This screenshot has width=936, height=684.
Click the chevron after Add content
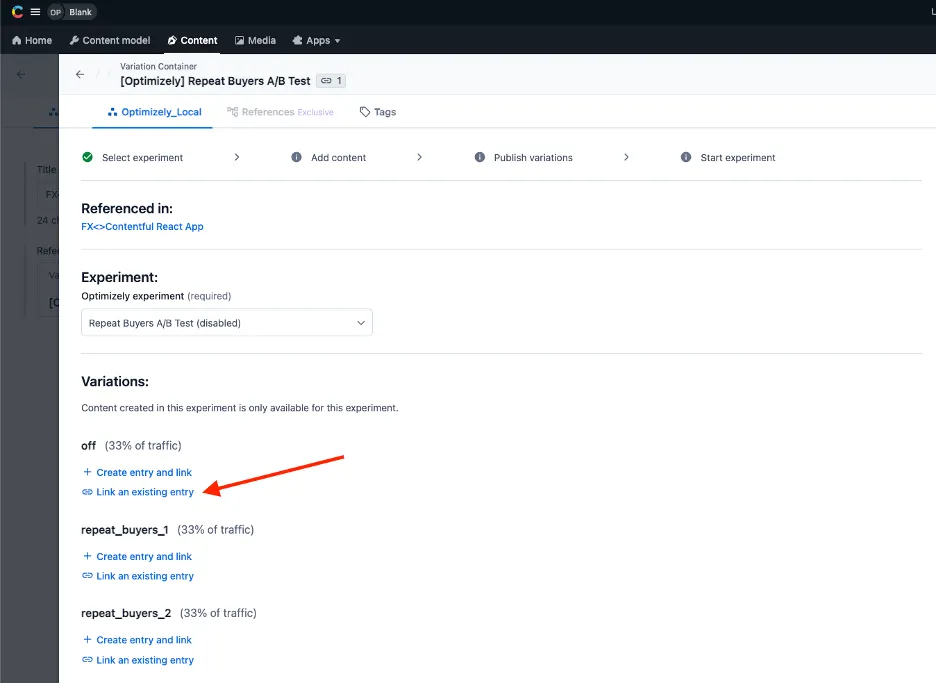point(420,157)
